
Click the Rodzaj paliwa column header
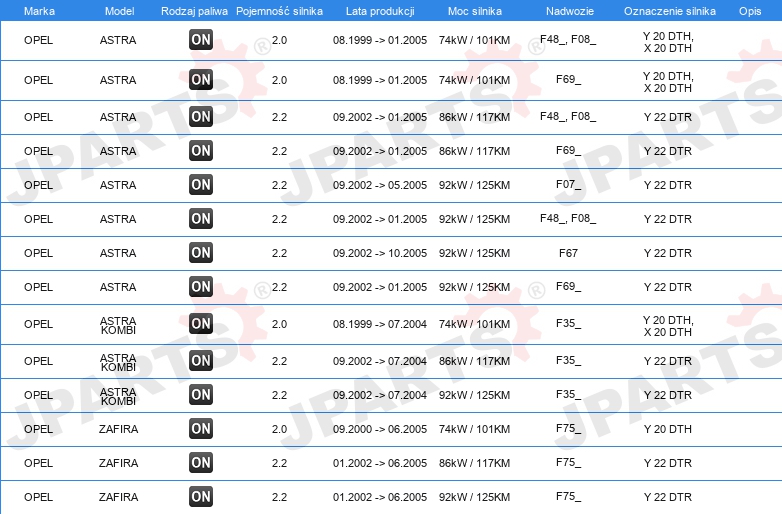194,11
